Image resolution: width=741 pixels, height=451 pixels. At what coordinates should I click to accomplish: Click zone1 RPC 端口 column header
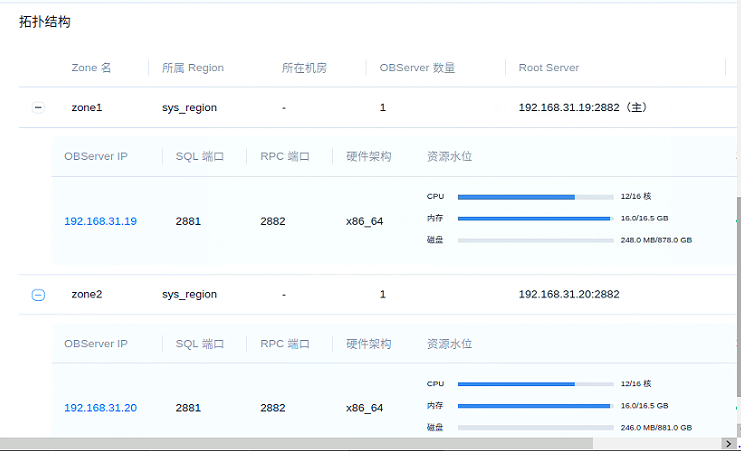[284, 156]
